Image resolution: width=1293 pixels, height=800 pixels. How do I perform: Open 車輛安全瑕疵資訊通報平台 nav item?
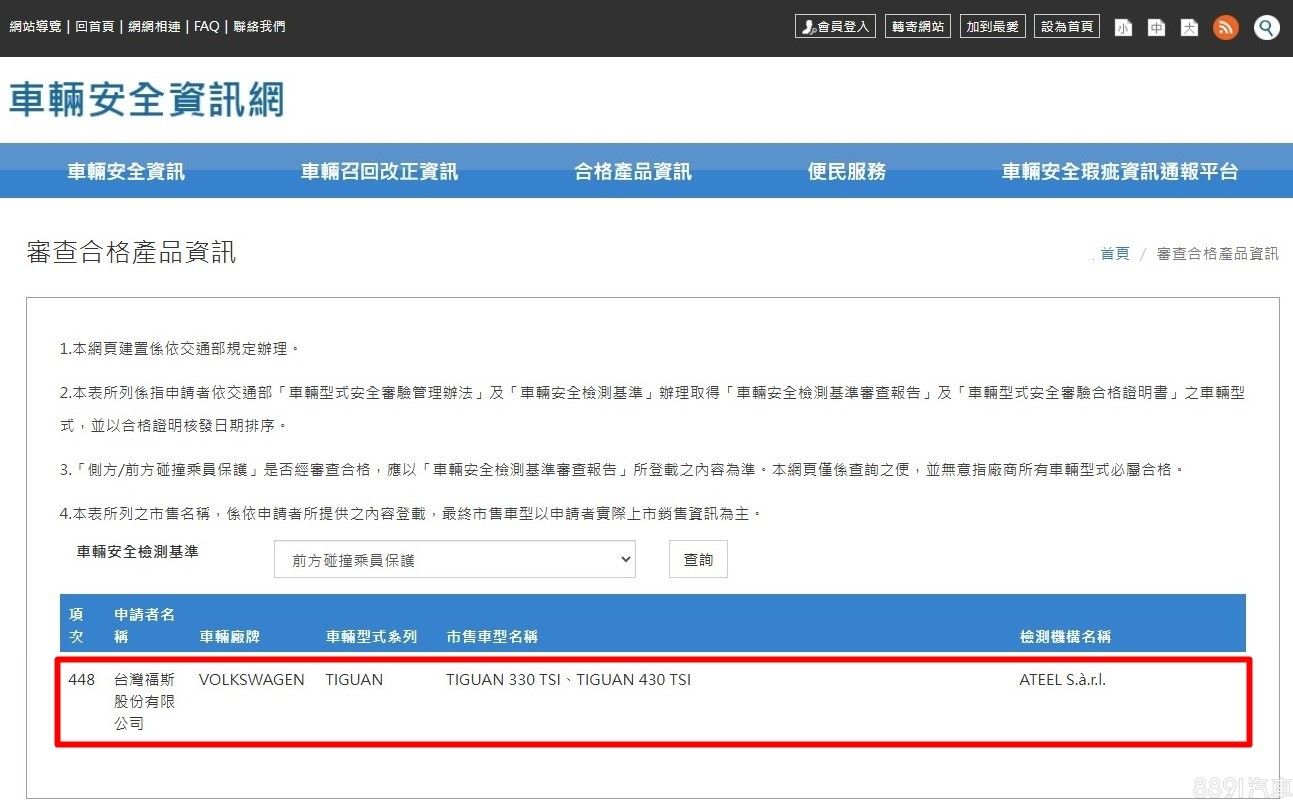(1120, 172)
